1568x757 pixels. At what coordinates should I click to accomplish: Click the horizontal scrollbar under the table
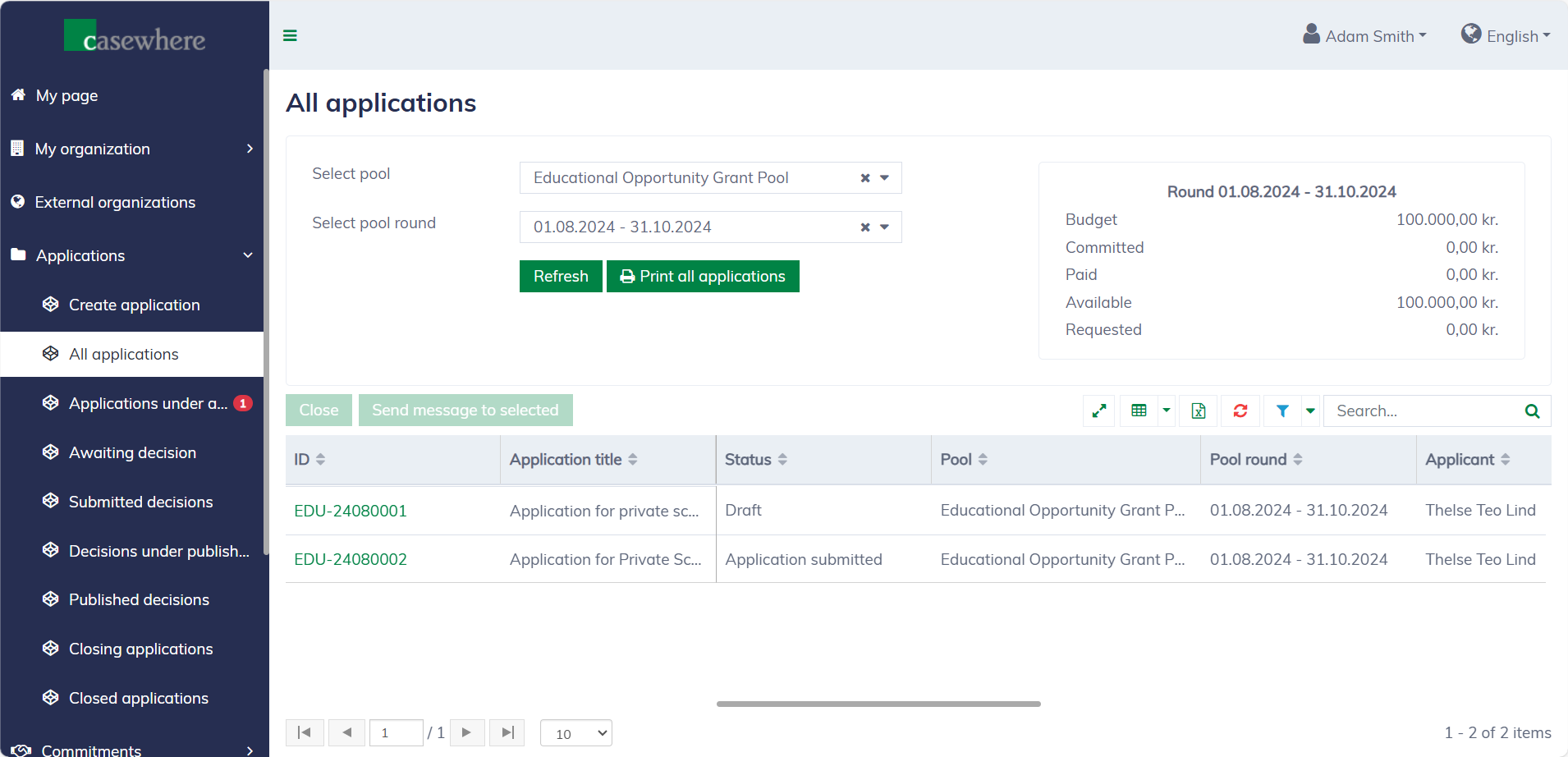(x=878, y=704)
